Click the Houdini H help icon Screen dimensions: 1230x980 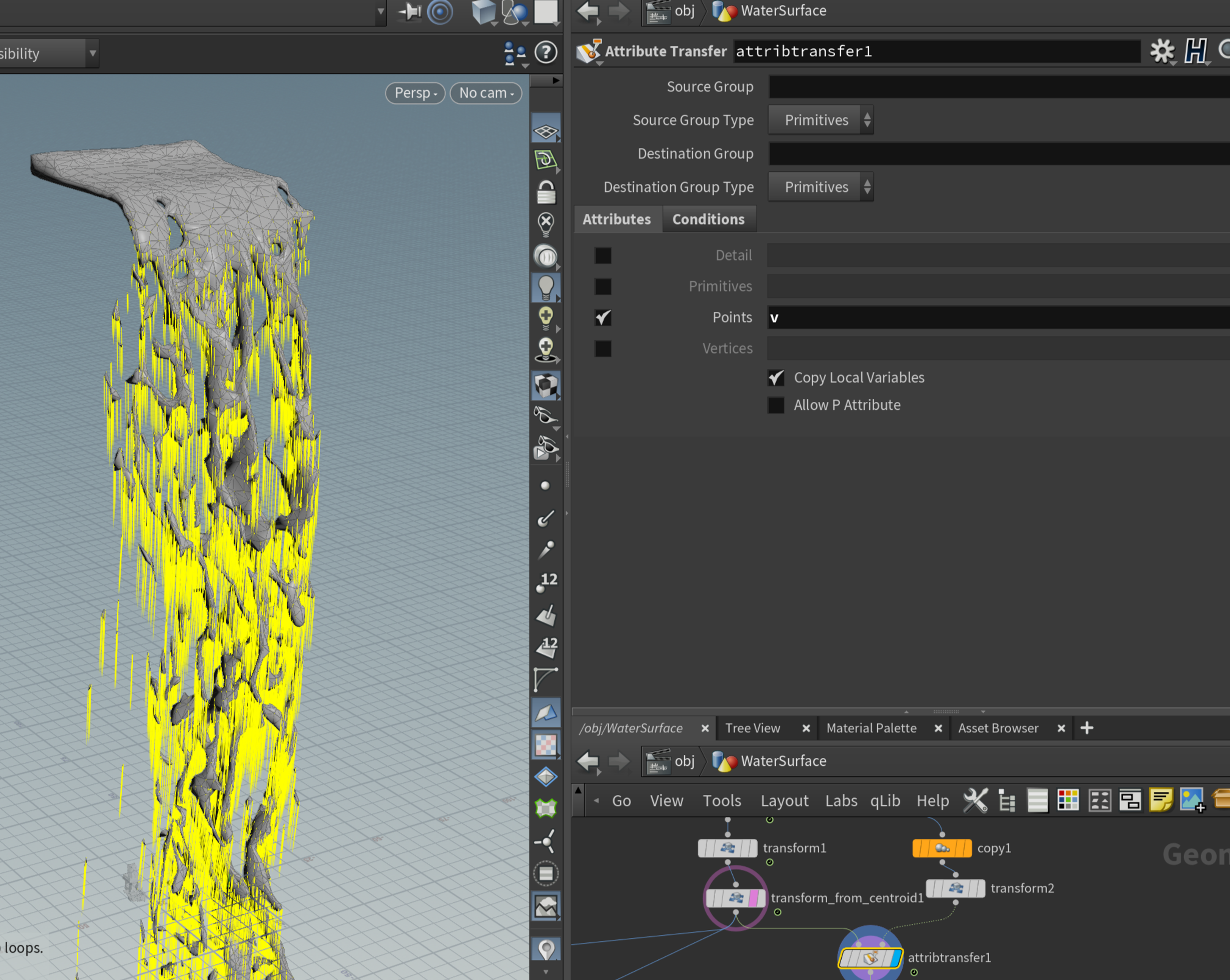coord(1196,51)
